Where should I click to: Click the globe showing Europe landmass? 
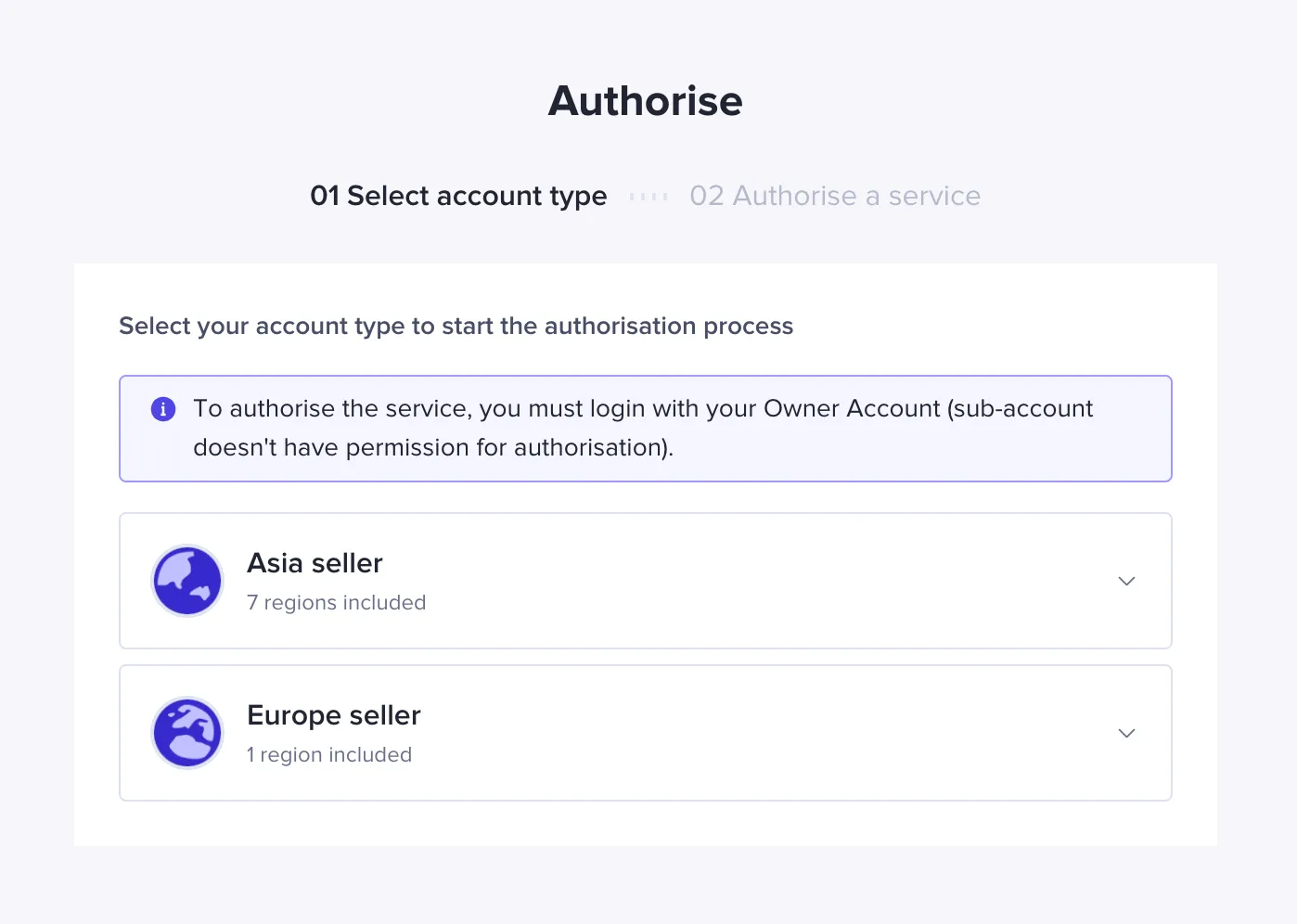[187, 733]
